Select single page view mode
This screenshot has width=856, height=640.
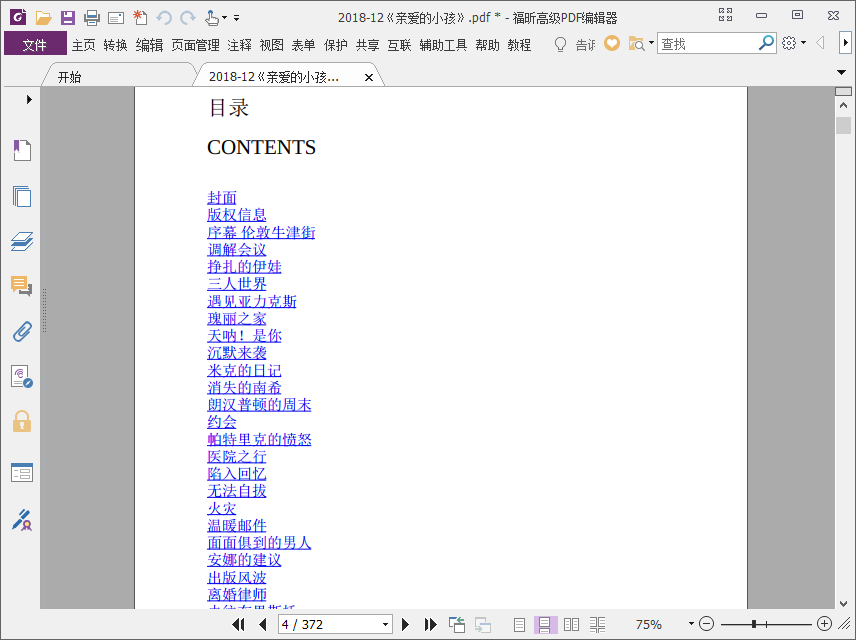point(519,624)
